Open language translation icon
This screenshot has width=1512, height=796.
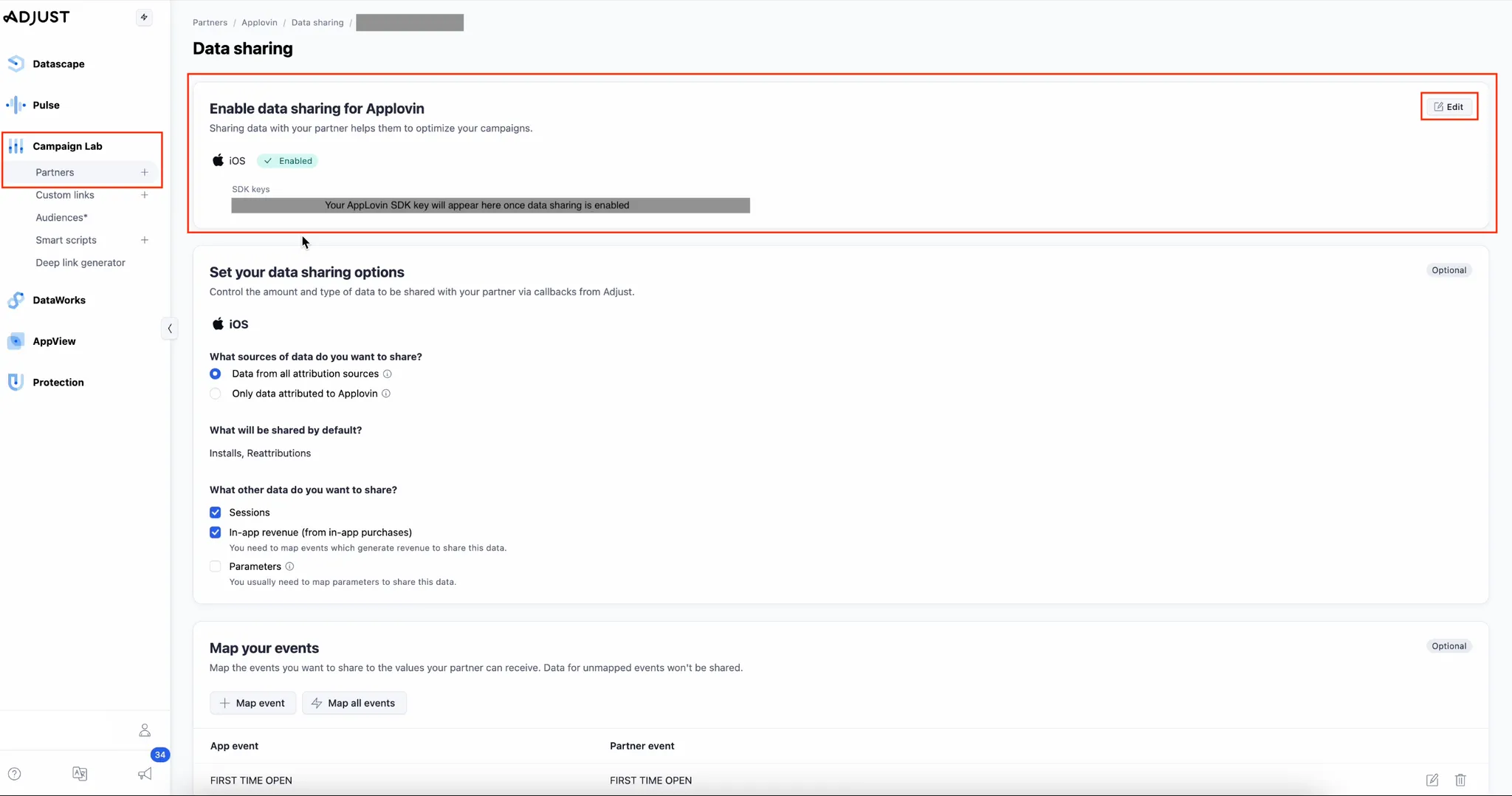coord(80,774)
